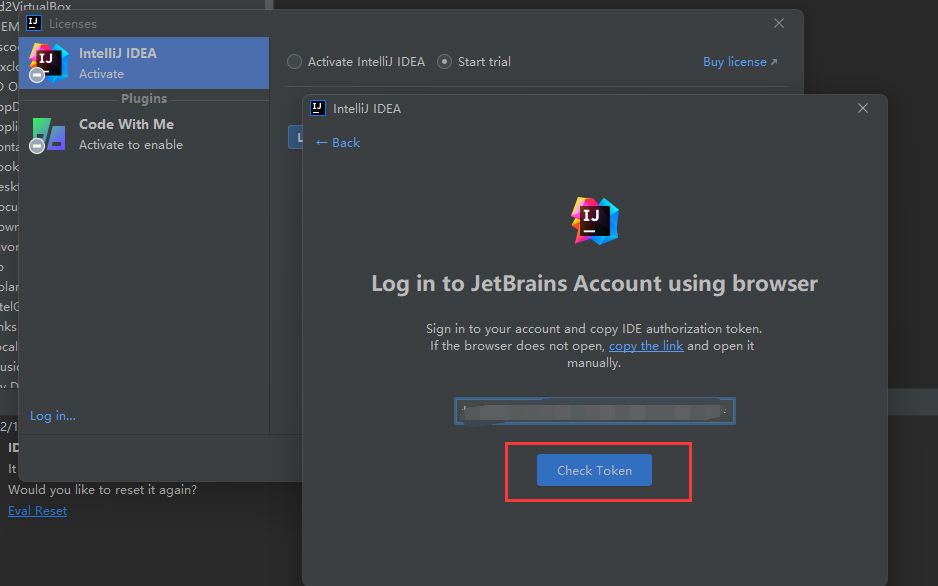The image size is (938, 586).
Task: Click the Log in... link in Licenses
Action: click(53, 416)
